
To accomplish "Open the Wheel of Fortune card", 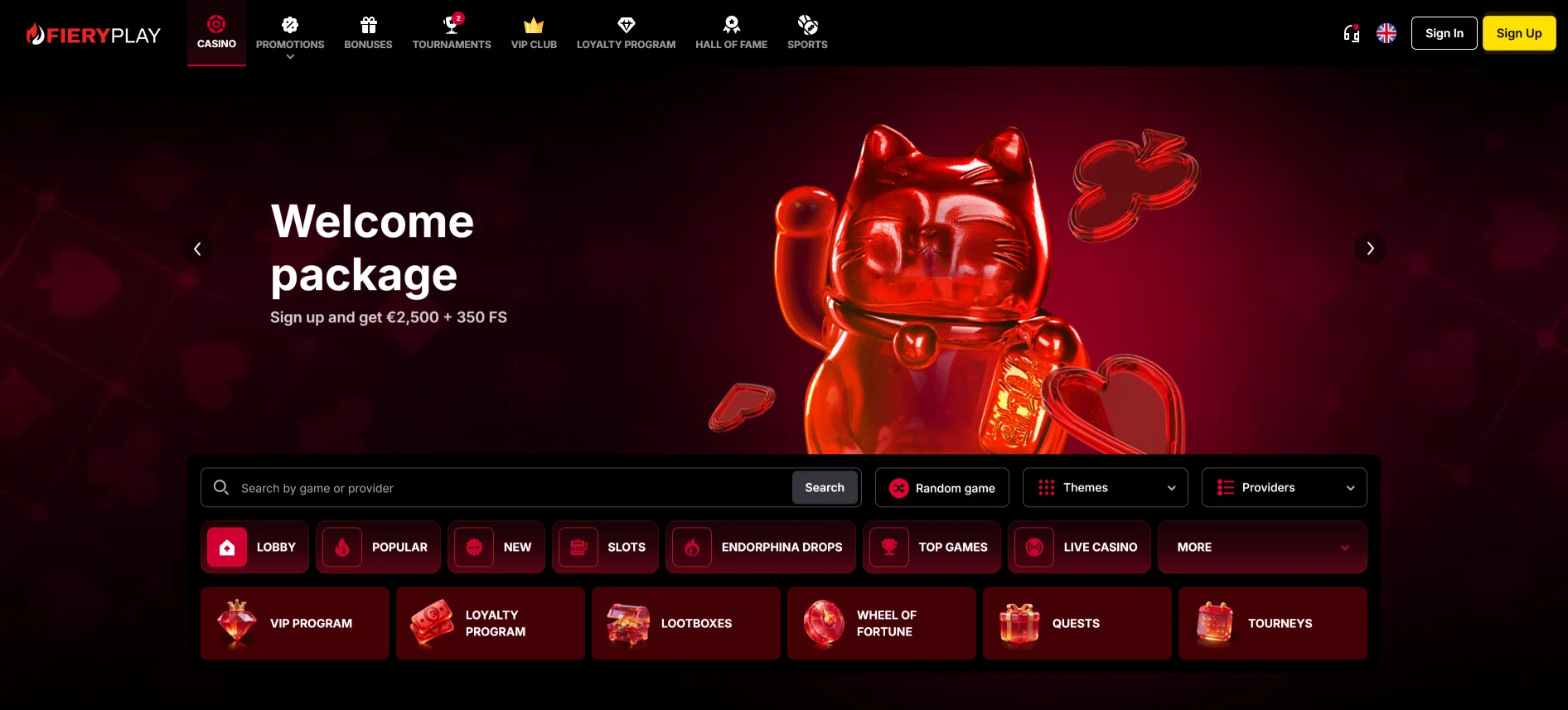I will 882,623.
